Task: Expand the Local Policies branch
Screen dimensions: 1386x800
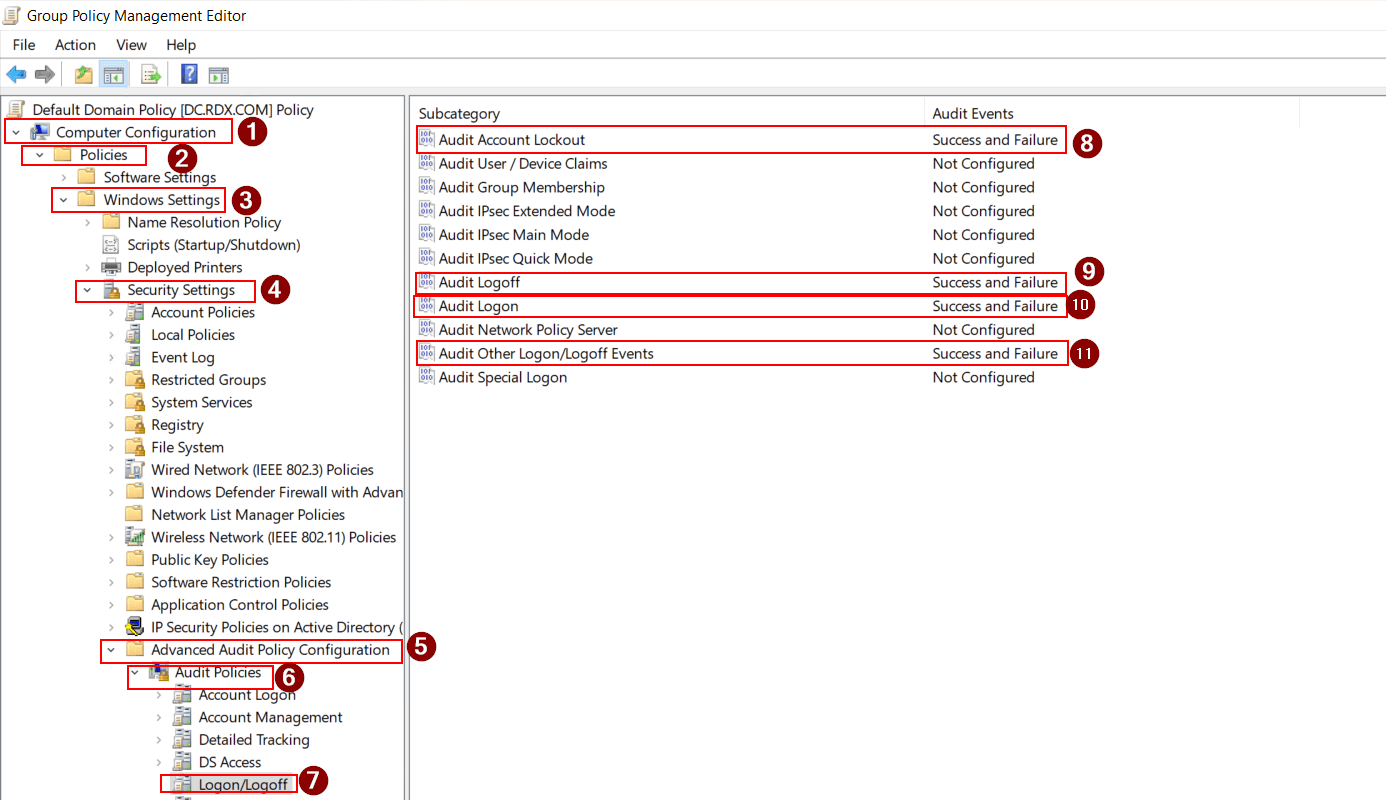Action: pyautogui.click(x=114, y=334)
